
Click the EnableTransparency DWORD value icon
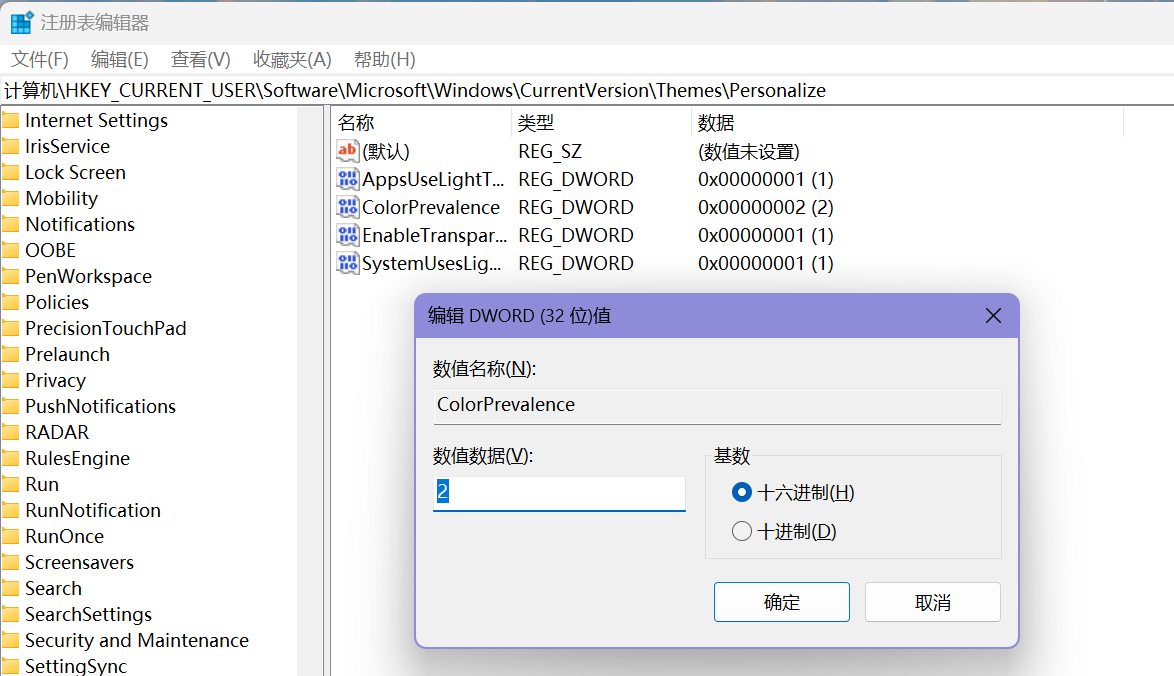347,236
